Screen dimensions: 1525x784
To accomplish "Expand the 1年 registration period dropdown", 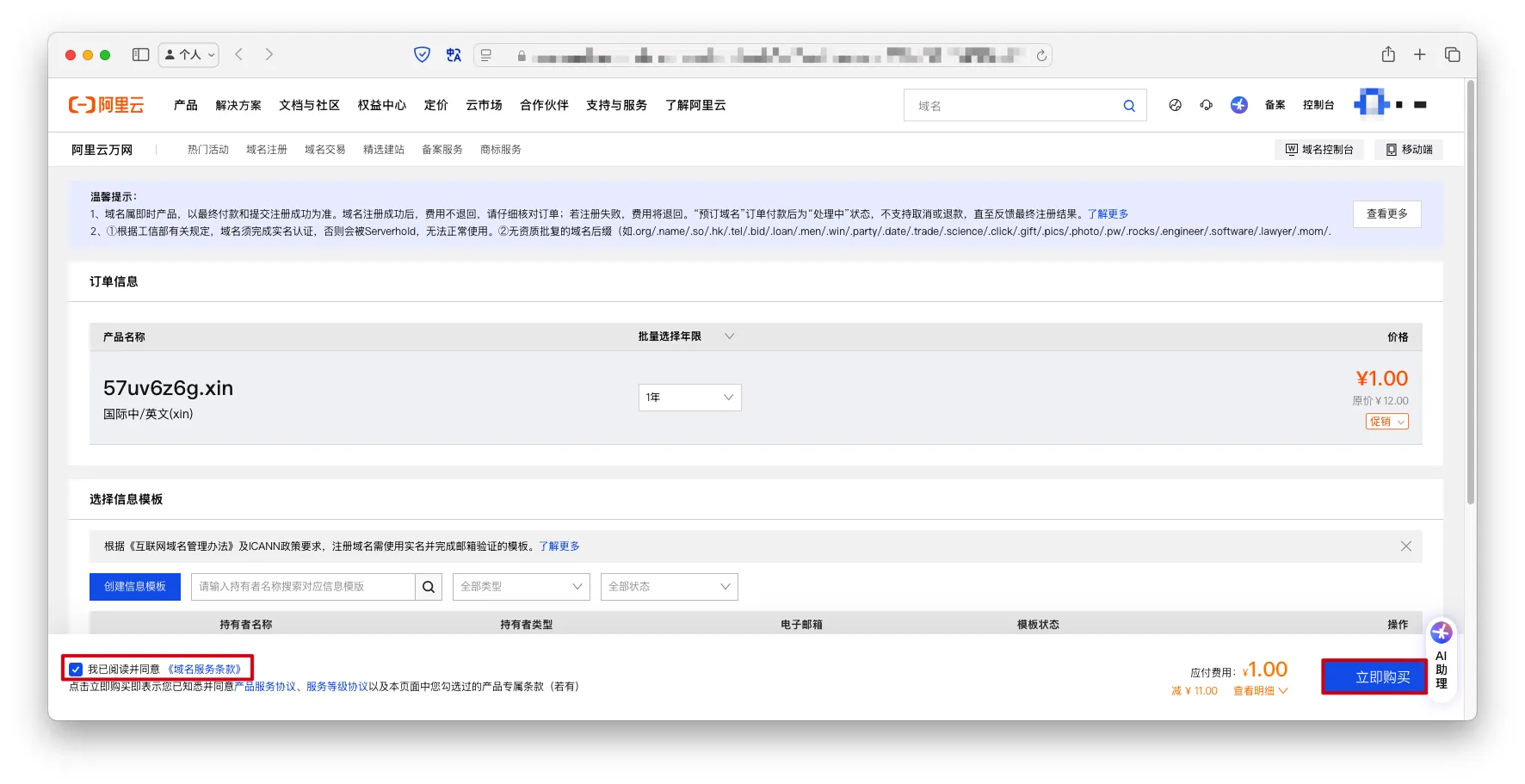I will click(x=689, y=398).
